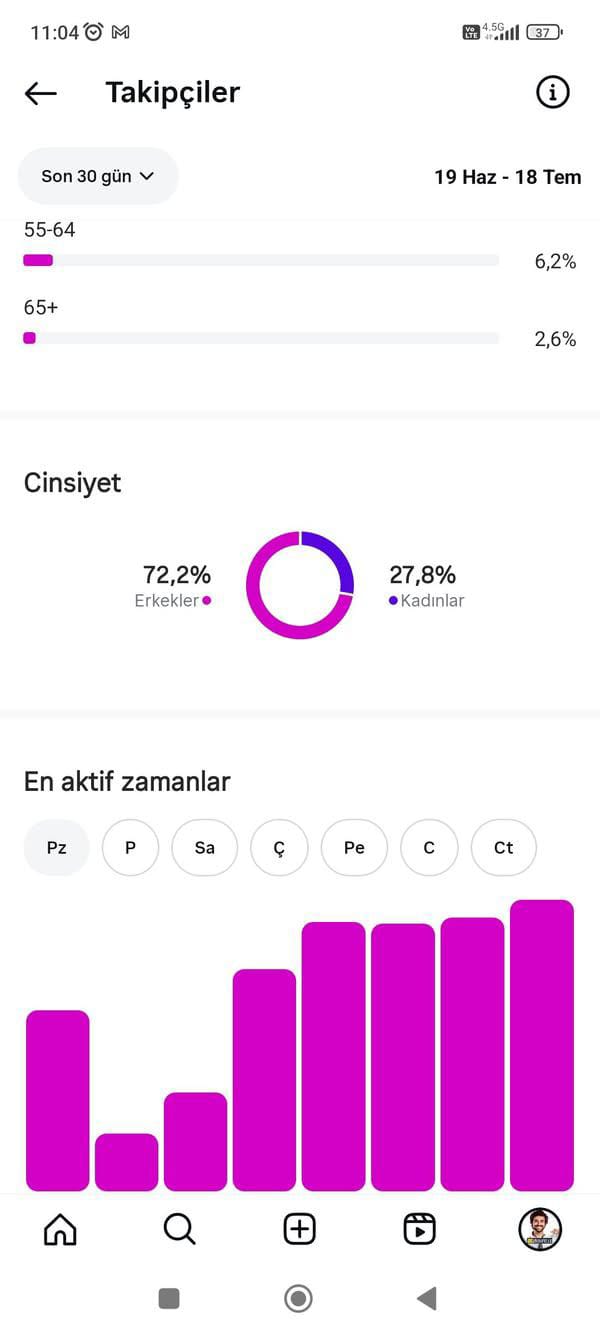Tap the create new post plus icon

pyautogui.click(x=300, y=1229)
